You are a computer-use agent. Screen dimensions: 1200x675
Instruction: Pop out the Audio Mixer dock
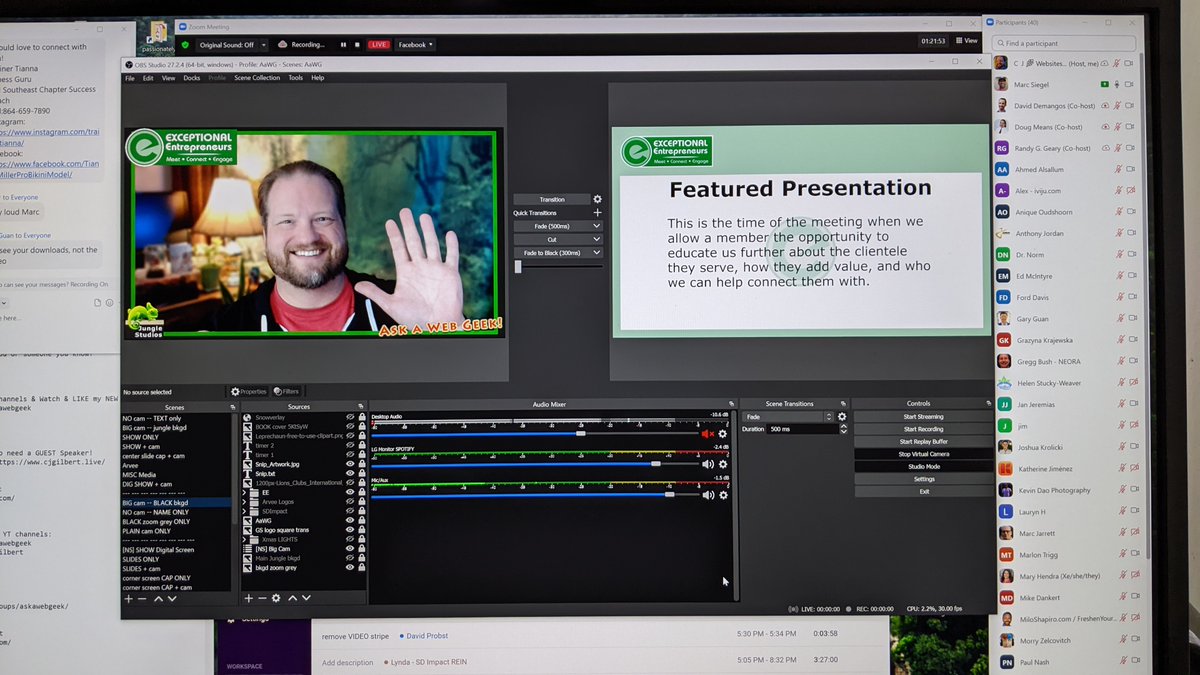731,404
